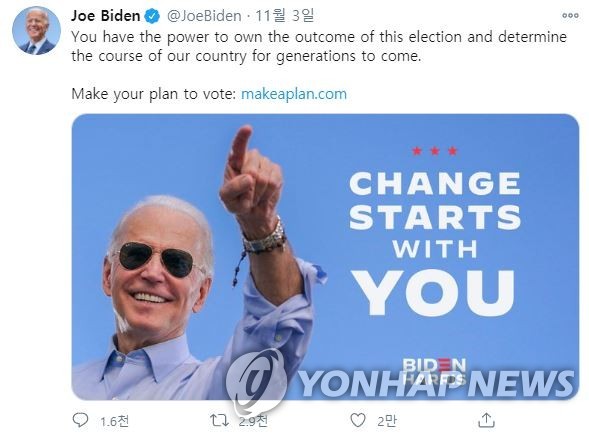Retweet using the retweet arrows icon
Image resolution: width=589 pixels, height=434 pixels.
(x=219, y=420)
